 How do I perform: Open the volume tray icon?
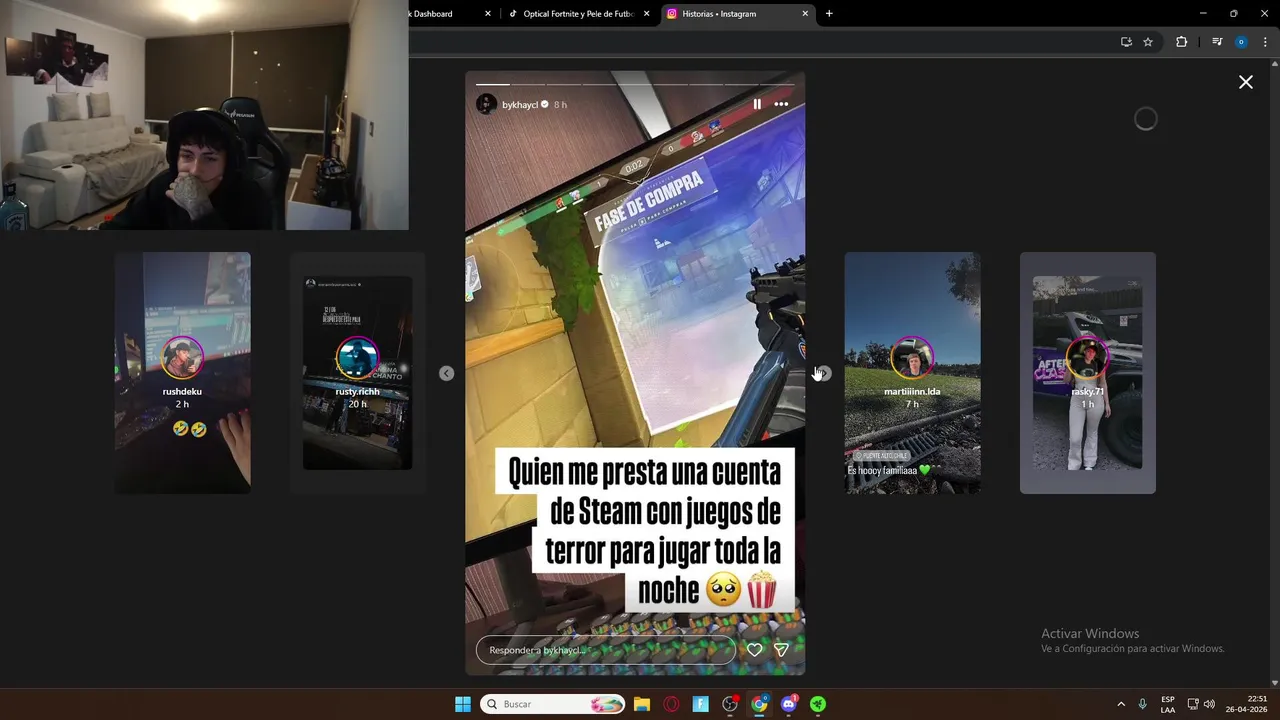coord(1209,704)
